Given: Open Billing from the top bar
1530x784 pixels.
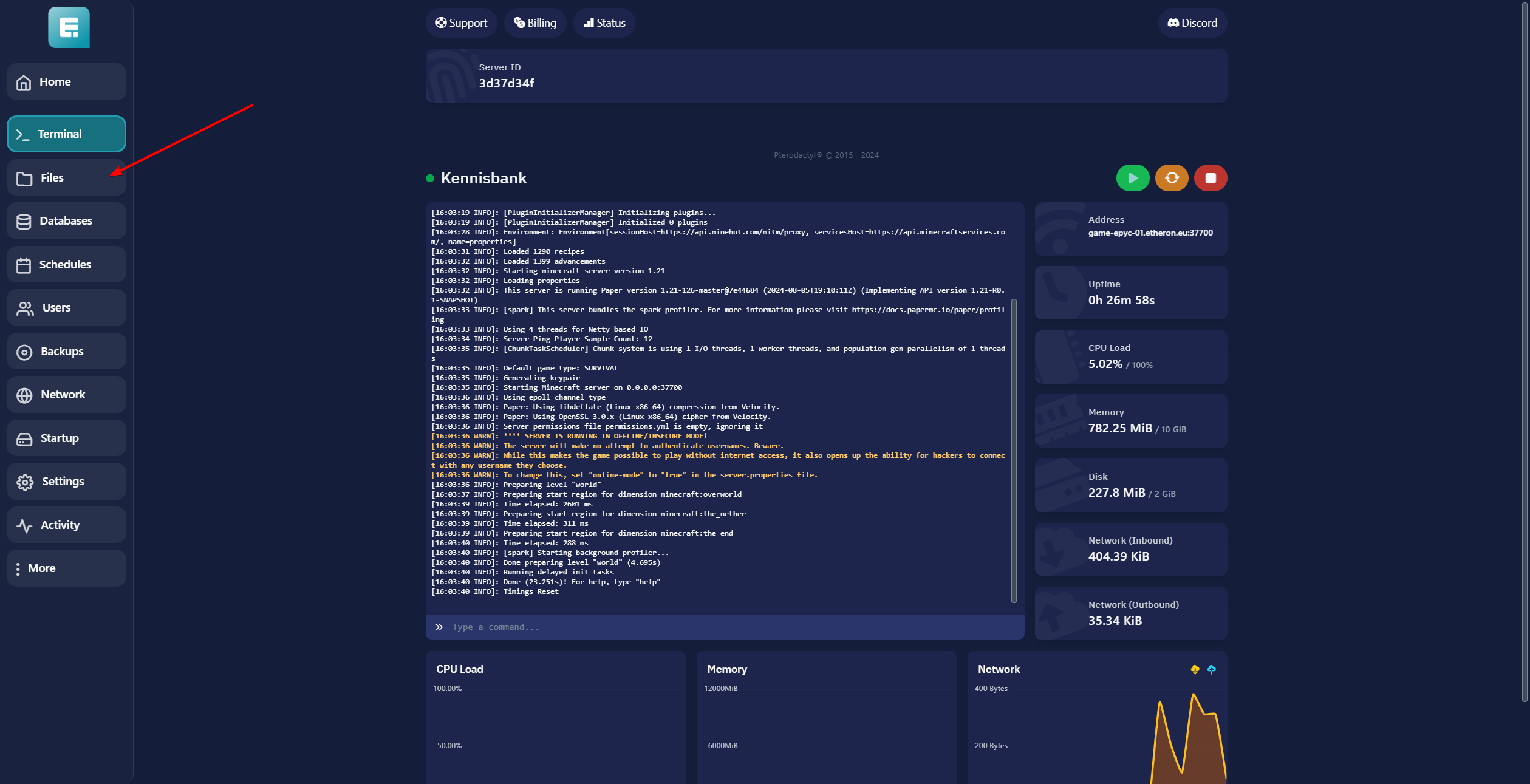Looking at the screenshot, I should coord(534,23).
